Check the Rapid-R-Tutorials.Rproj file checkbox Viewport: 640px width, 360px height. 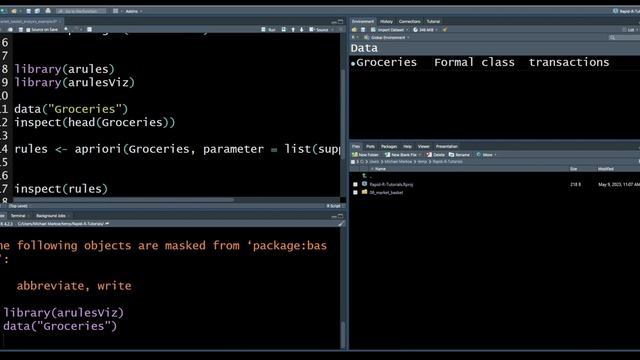pyautogui.click(x=355, y=184)
